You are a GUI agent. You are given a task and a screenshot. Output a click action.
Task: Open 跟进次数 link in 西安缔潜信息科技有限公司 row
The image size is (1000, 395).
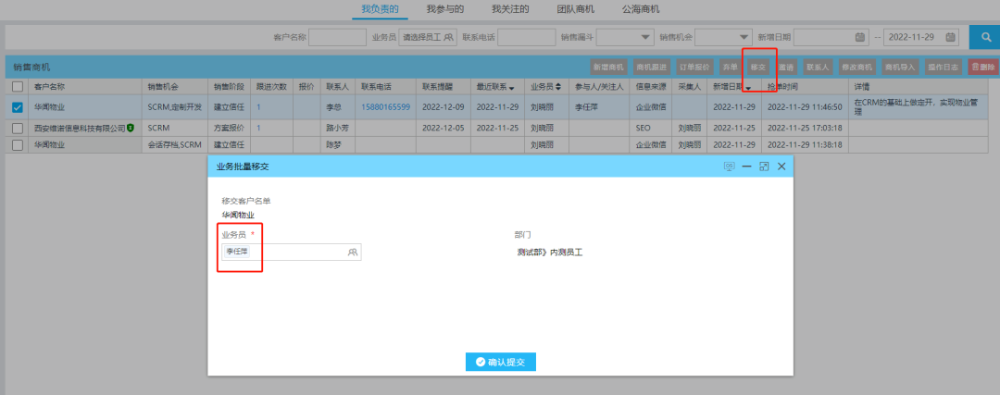pos(259,128)
